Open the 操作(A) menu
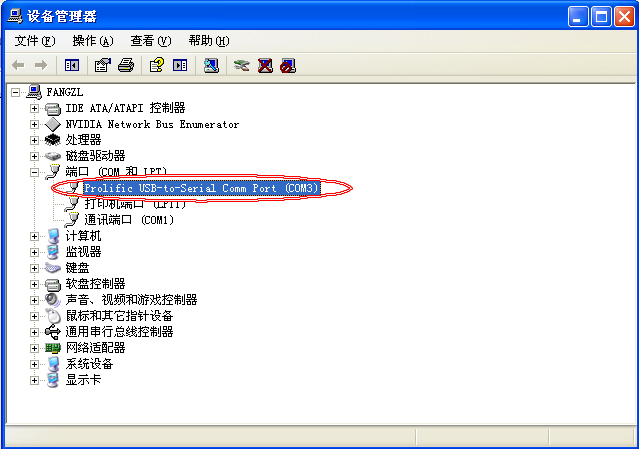This screenshot has height=449, width=639. 93,41
